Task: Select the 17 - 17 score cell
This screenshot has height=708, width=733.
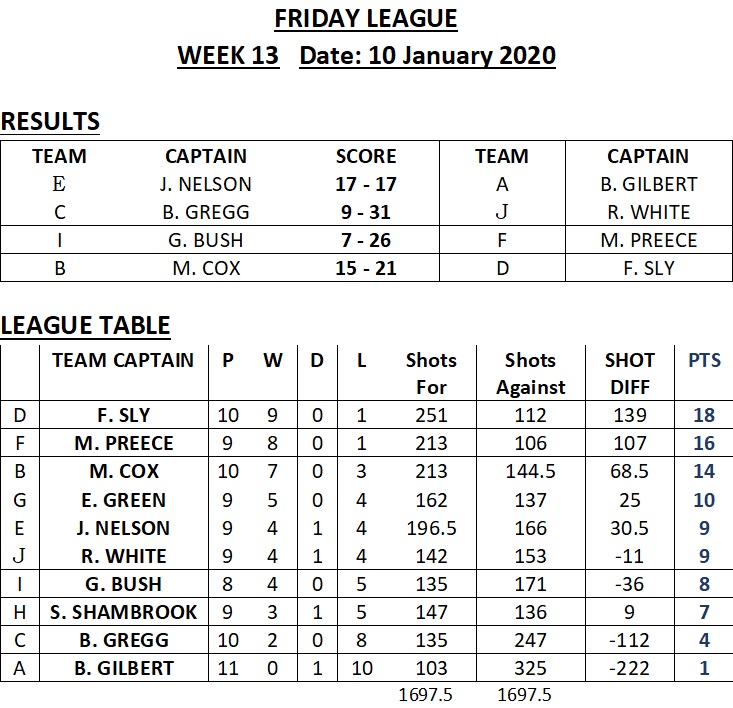Action: tap(366, 184)
